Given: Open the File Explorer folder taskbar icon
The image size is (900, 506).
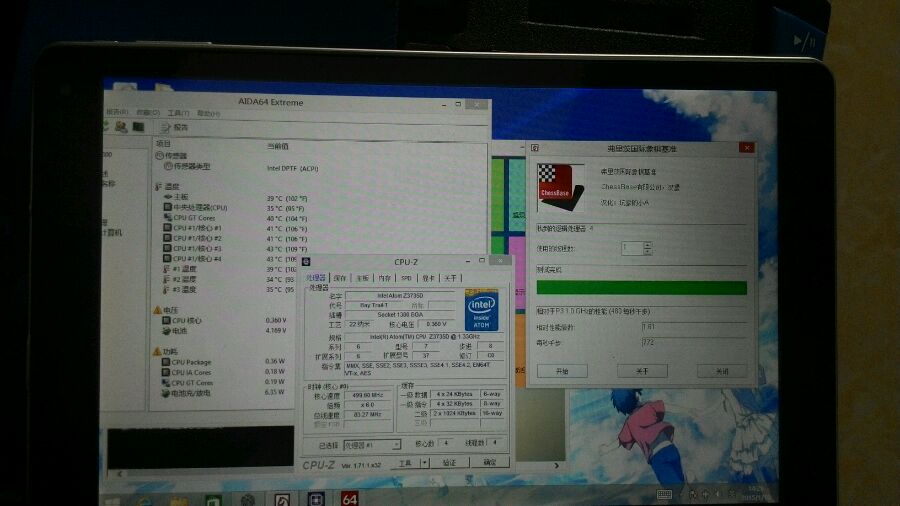Looking at the screenshot, I should (x=179, y=501).
